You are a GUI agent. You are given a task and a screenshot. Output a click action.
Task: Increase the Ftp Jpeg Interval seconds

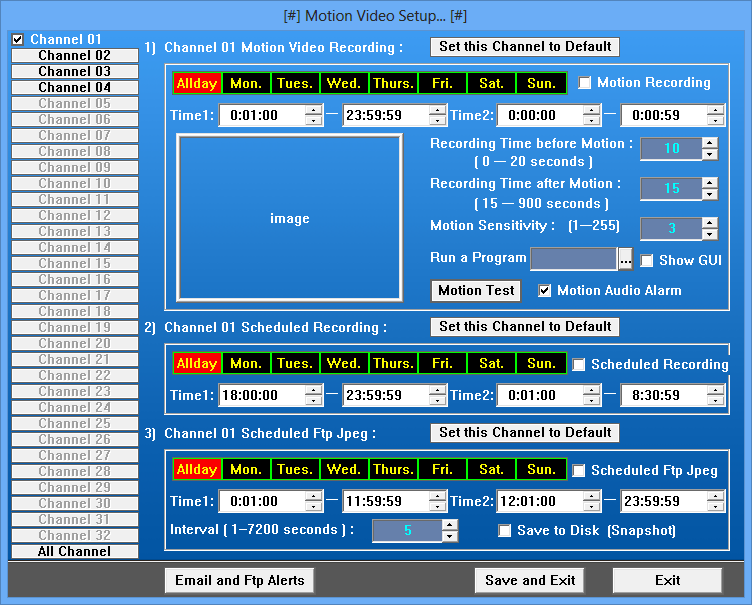449,525
